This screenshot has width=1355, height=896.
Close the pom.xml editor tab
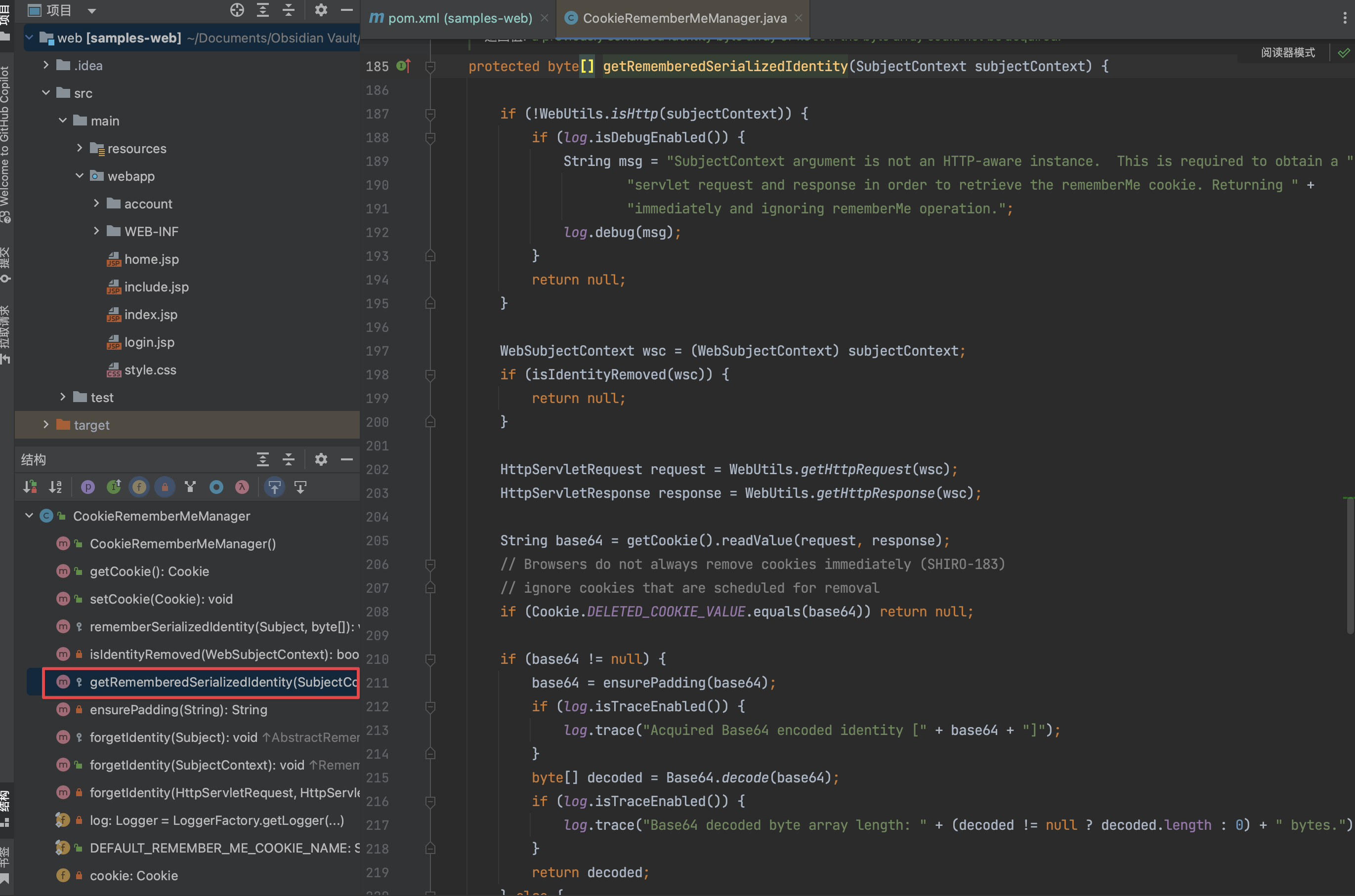click(x=544, y=18)
